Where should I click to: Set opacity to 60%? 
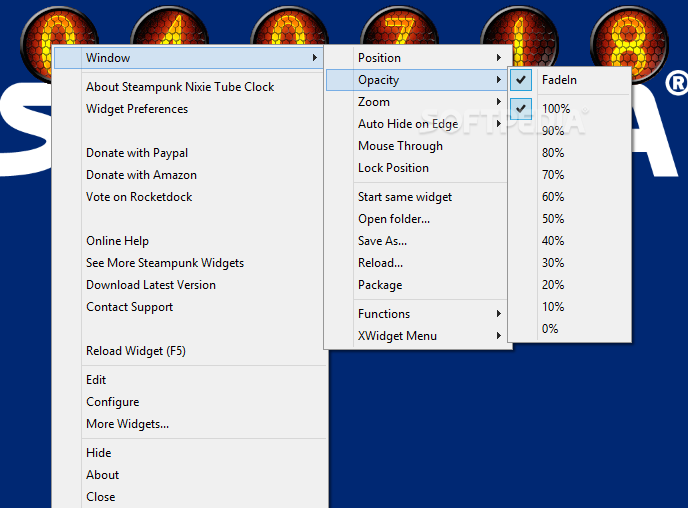pyautogui.click(x=570, y=197)
